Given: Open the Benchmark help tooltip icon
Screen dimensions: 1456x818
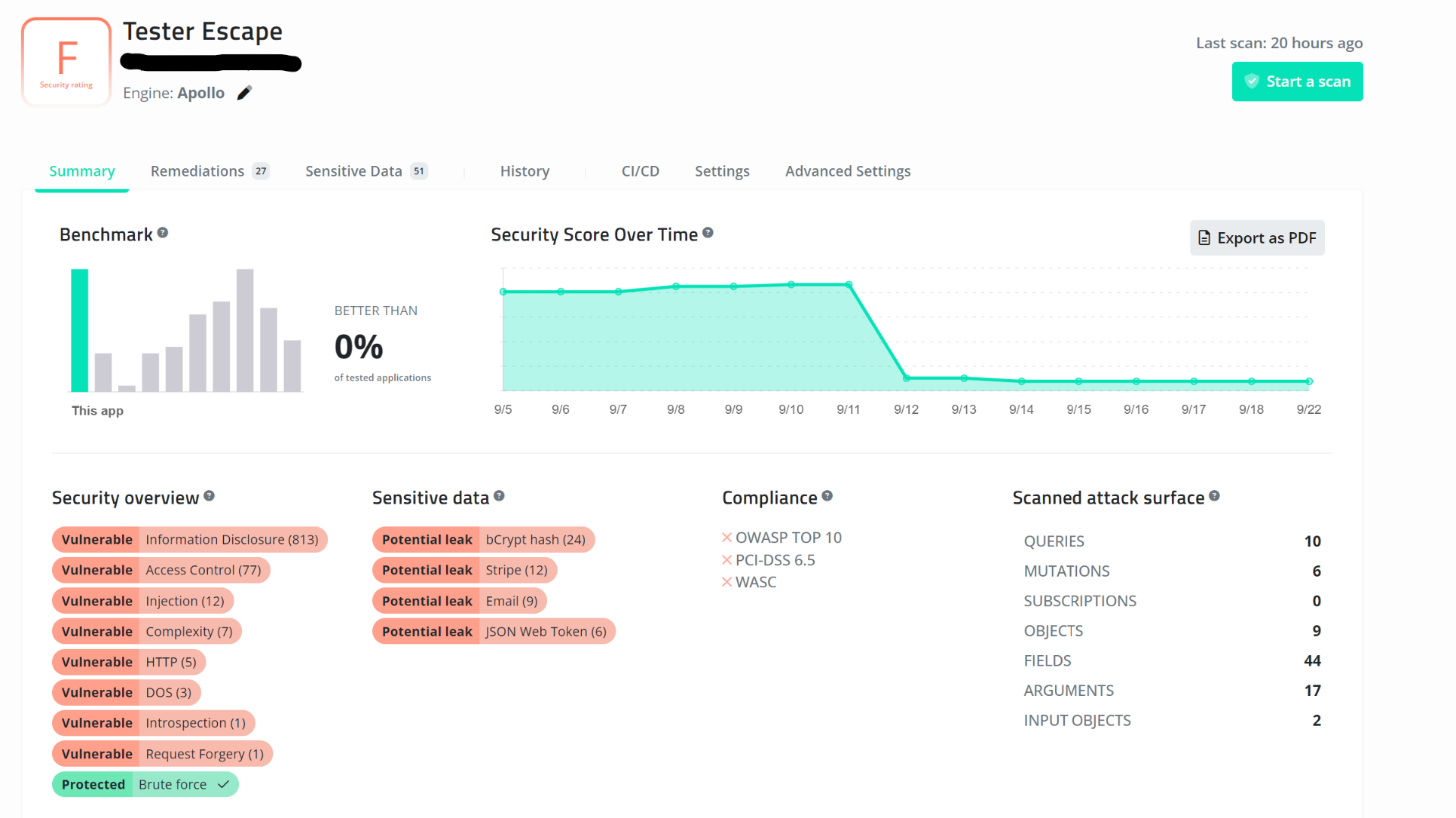Looking at the screenshot, I should pyautogui.click(x=164, y=233).
